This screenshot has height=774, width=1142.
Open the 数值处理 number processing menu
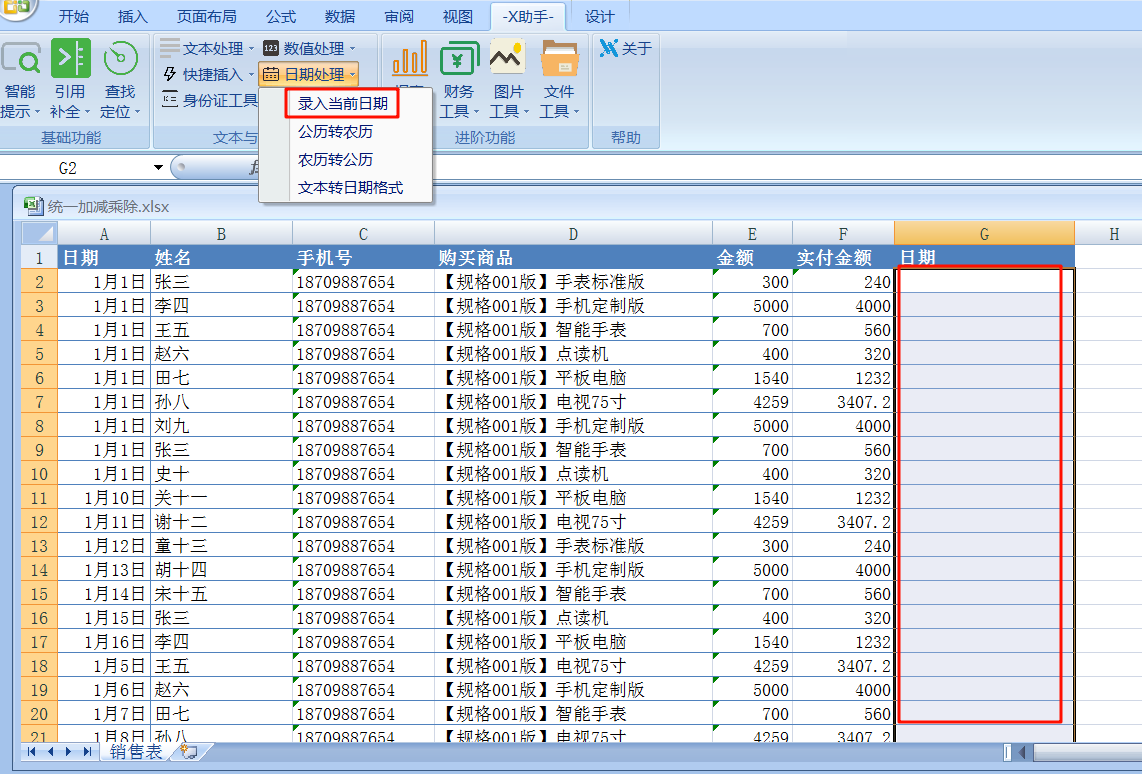click(310, 48)
